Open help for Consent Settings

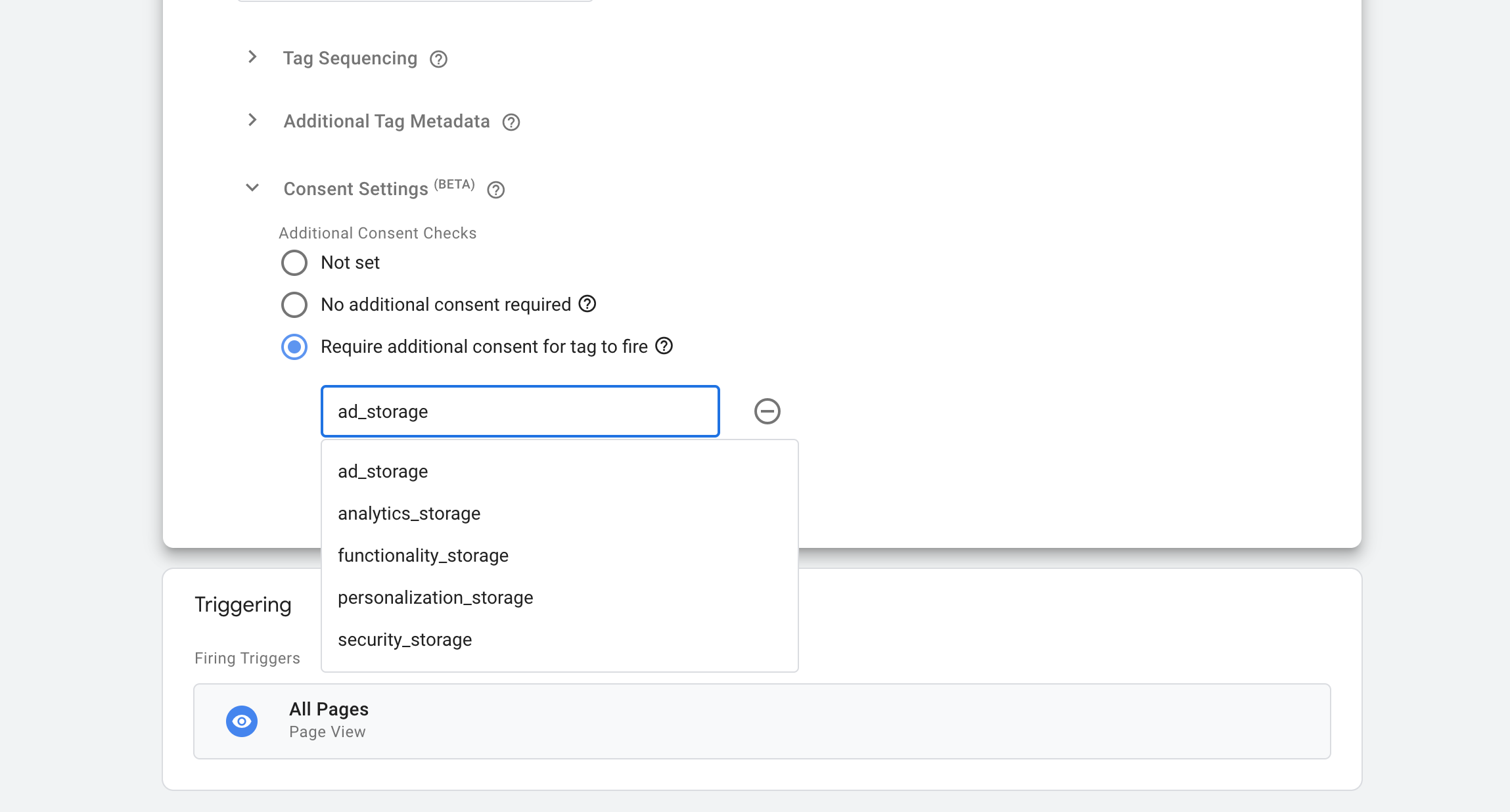[x=495, y=190]
